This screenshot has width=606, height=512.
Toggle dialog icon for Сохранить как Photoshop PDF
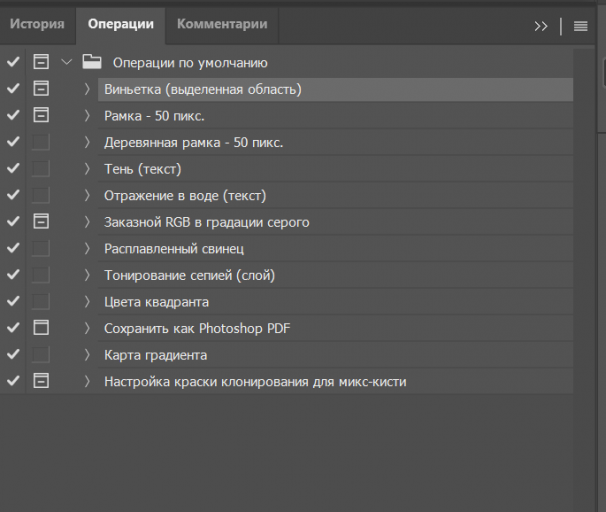41,328
